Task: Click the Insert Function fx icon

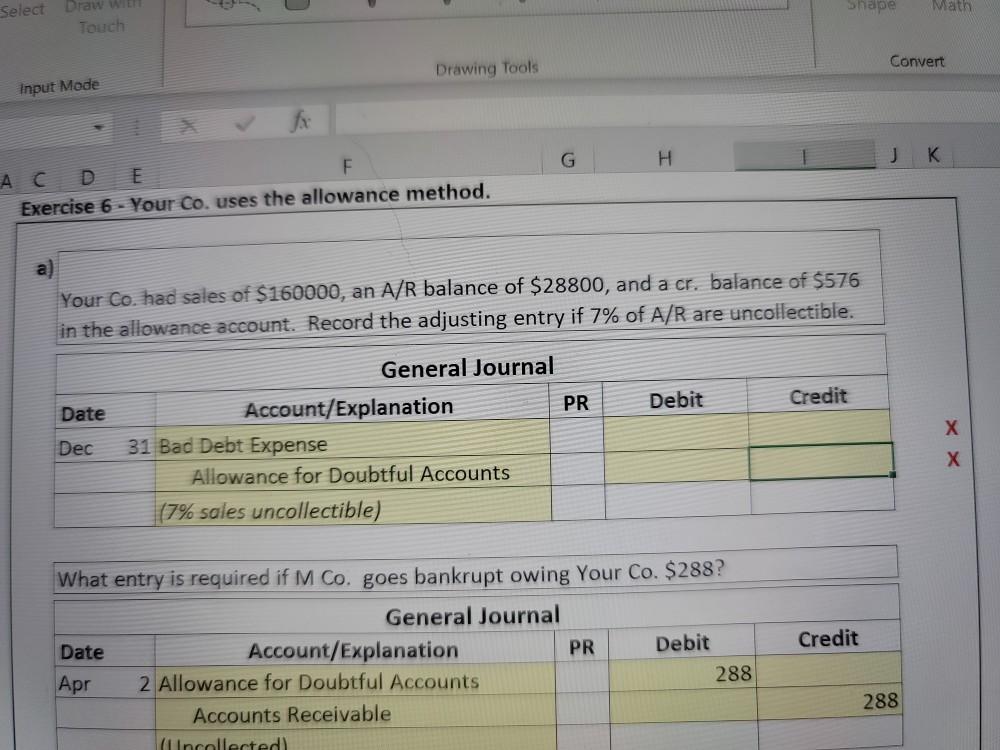Action: [300, 120]
